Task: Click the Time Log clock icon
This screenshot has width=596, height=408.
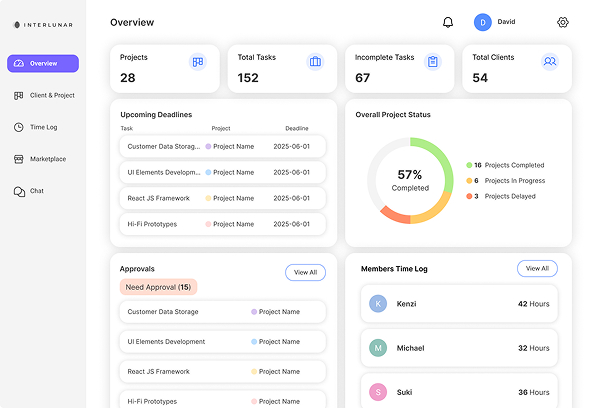Action: coord(19,127)
